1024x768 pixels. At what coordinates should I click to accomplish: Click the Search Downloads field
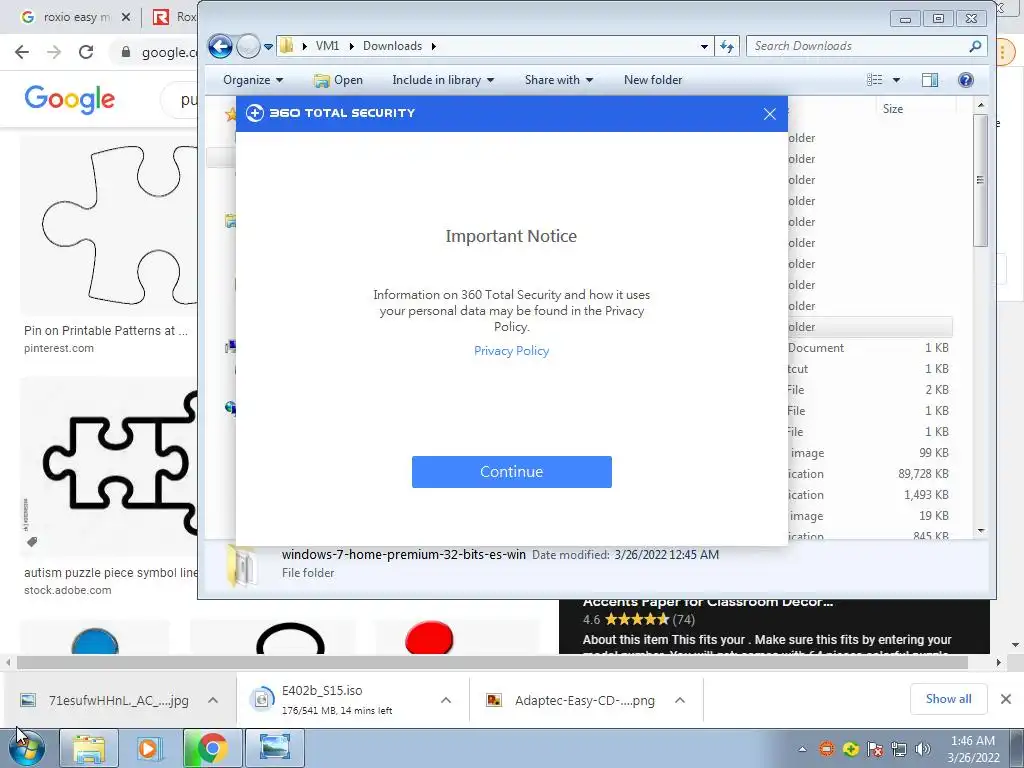pyautogui.click(x=856, y=46)
